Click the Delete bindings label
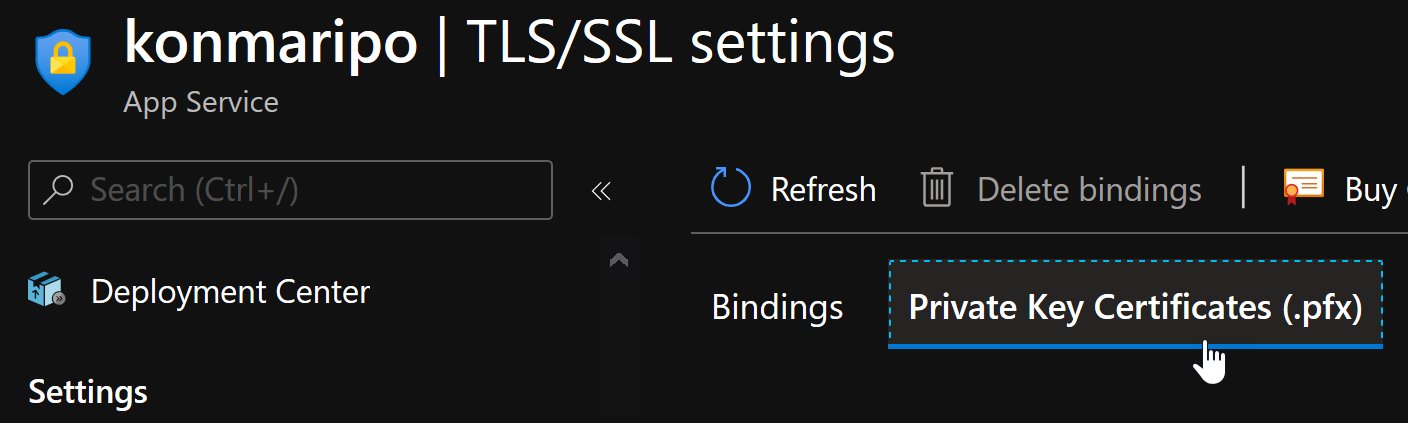Image resolution: width=1408 pixels, height=423 pixels. [1089, 189]
